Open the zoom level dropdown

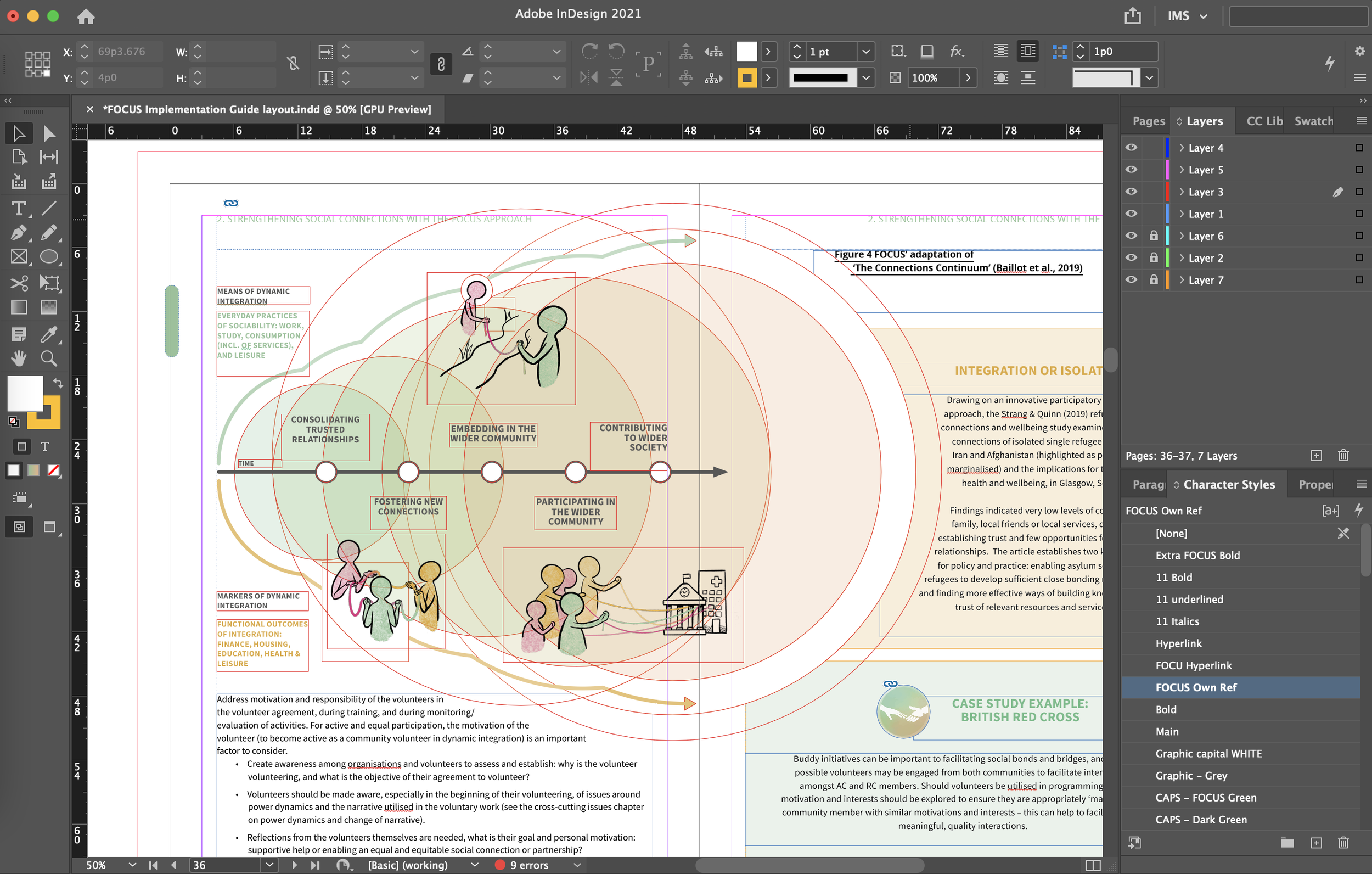tap(132, 865)
